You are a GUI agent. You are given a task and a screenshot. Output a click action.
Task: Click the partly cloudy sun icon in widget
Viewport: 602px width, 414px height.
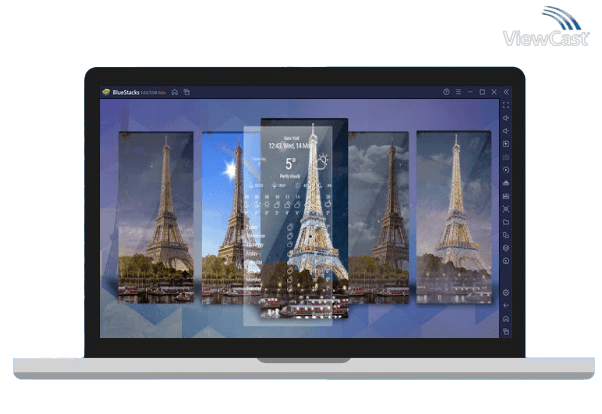322,161
